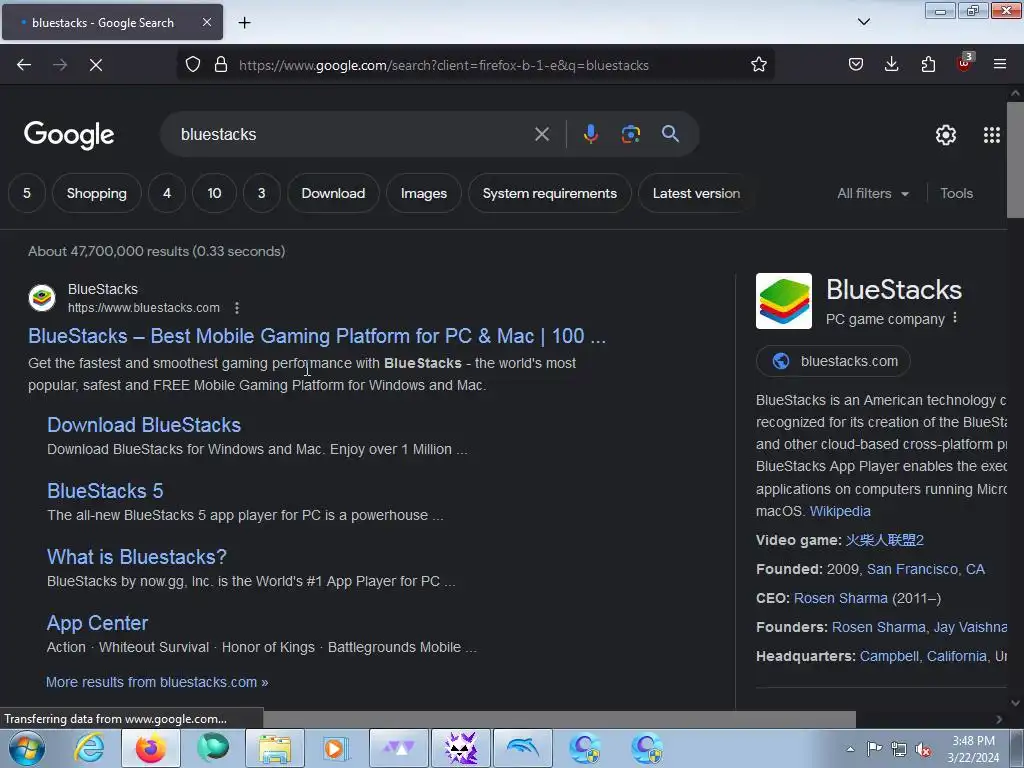The height and width of the screenshot is (768, 1024).
Task: Click the vertical page scrollbar thumb
Action: click(1015, 160)
